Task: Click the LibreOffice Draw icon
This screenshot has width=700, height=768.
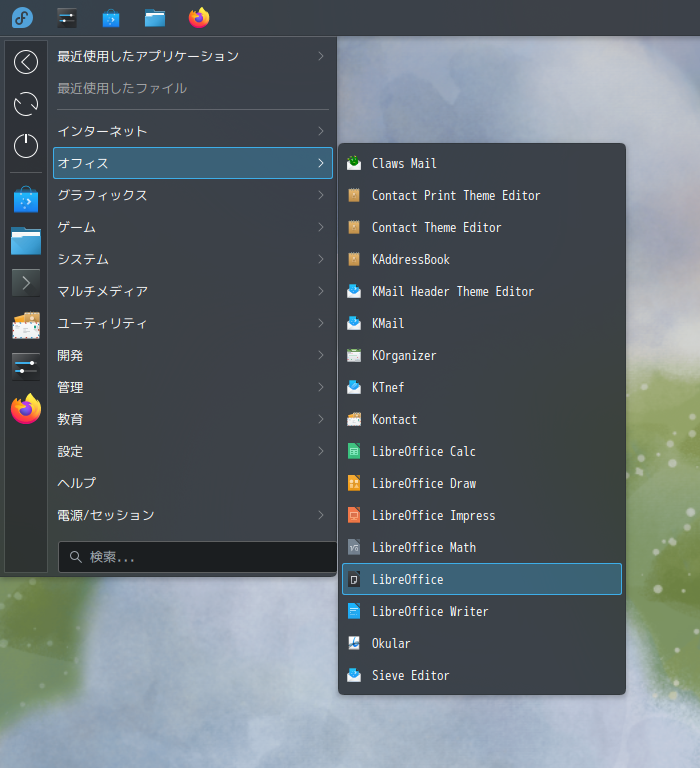Action: (354, 483)
